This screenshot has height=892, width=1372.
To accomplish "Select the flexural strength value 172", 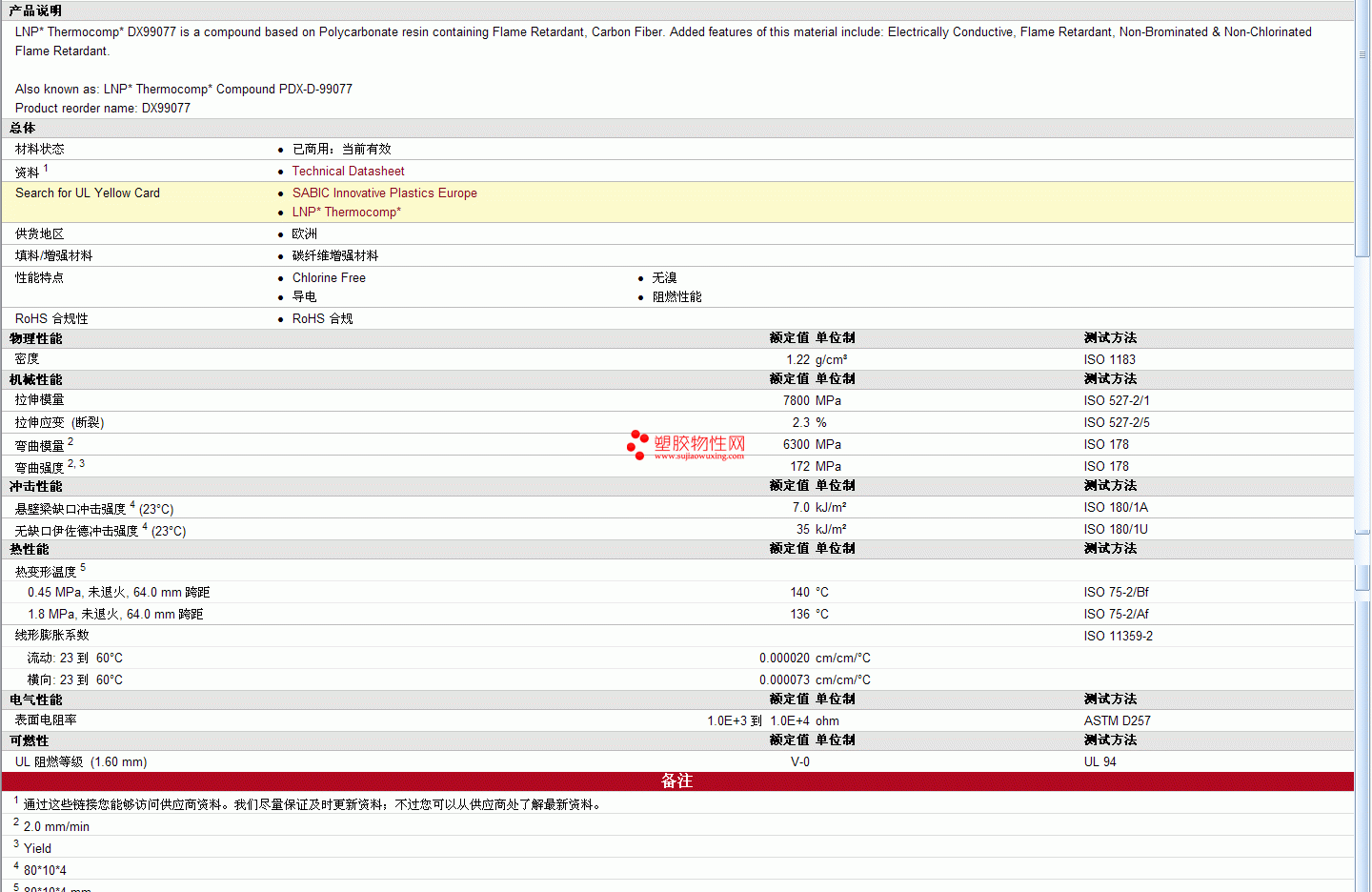I will 799,467.
